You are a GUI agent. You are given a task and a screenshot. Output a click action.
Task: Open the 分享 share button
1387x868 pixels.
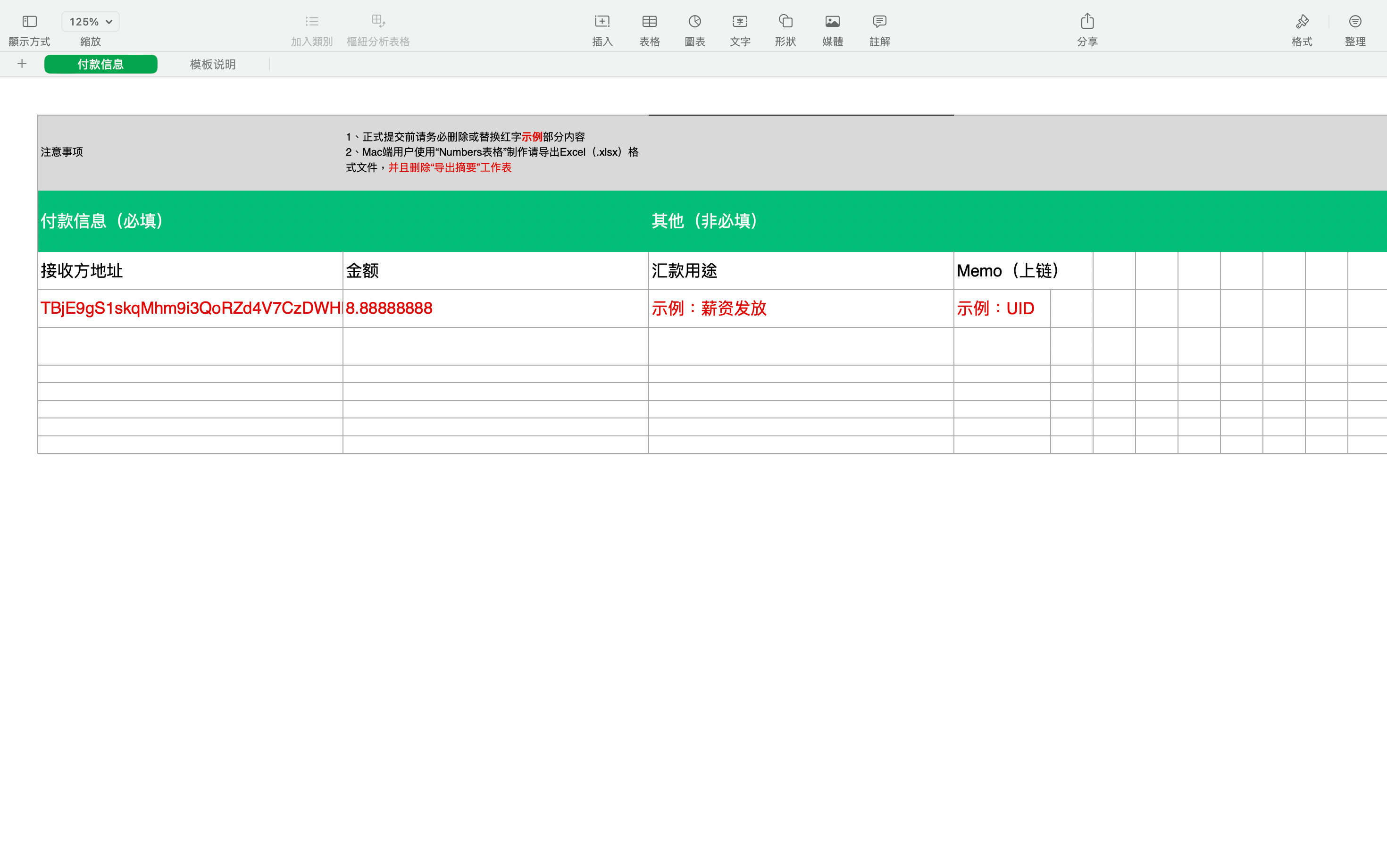click(x=1087, y=22)
